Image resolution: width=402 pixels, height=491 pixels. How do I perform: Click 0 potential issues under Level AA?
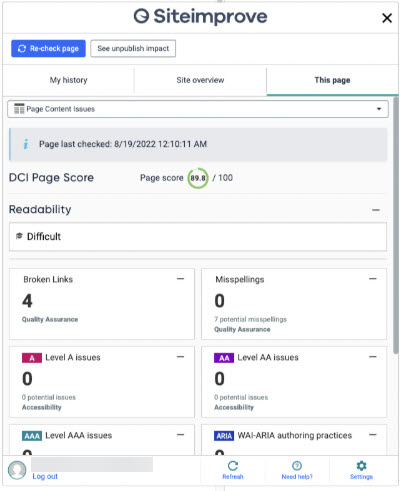(241, 397)
